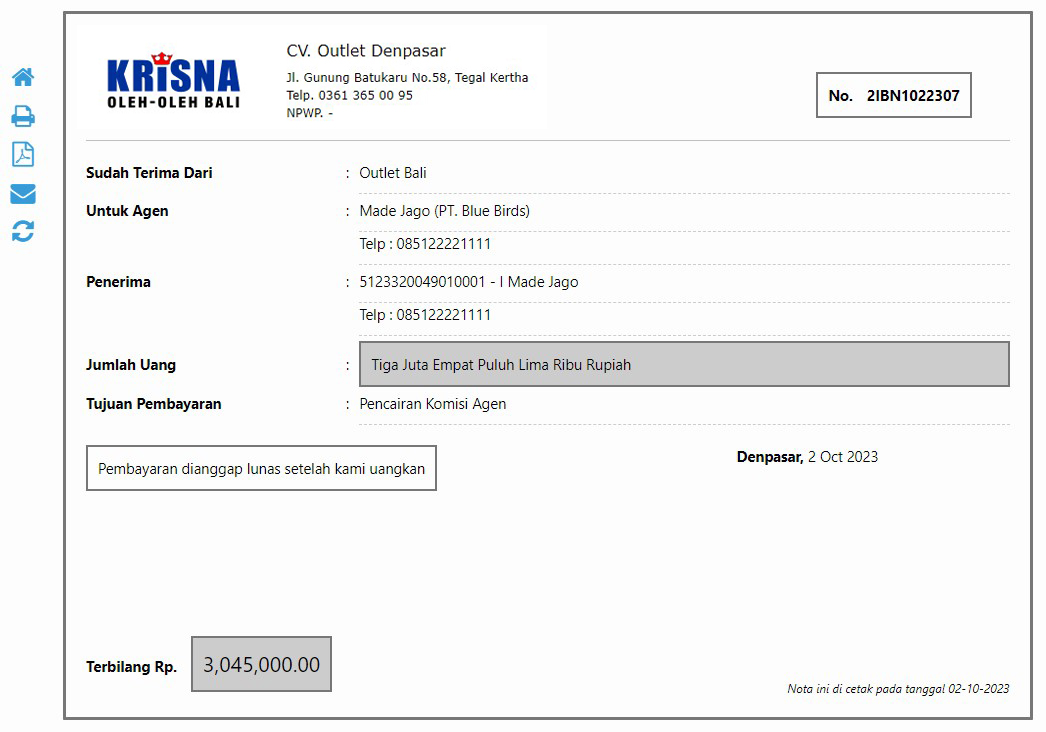Click agent phone number under Untuk Agen

coord(425,244)
